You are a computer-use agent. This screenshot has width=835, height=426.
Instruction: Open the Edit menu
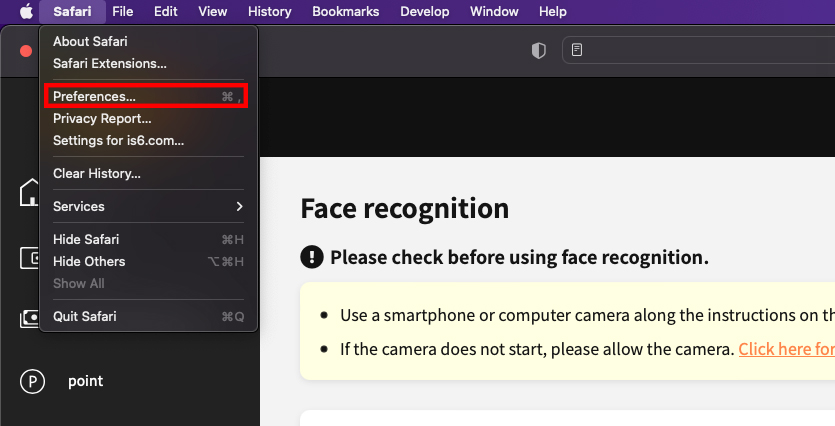click(166, 11)
